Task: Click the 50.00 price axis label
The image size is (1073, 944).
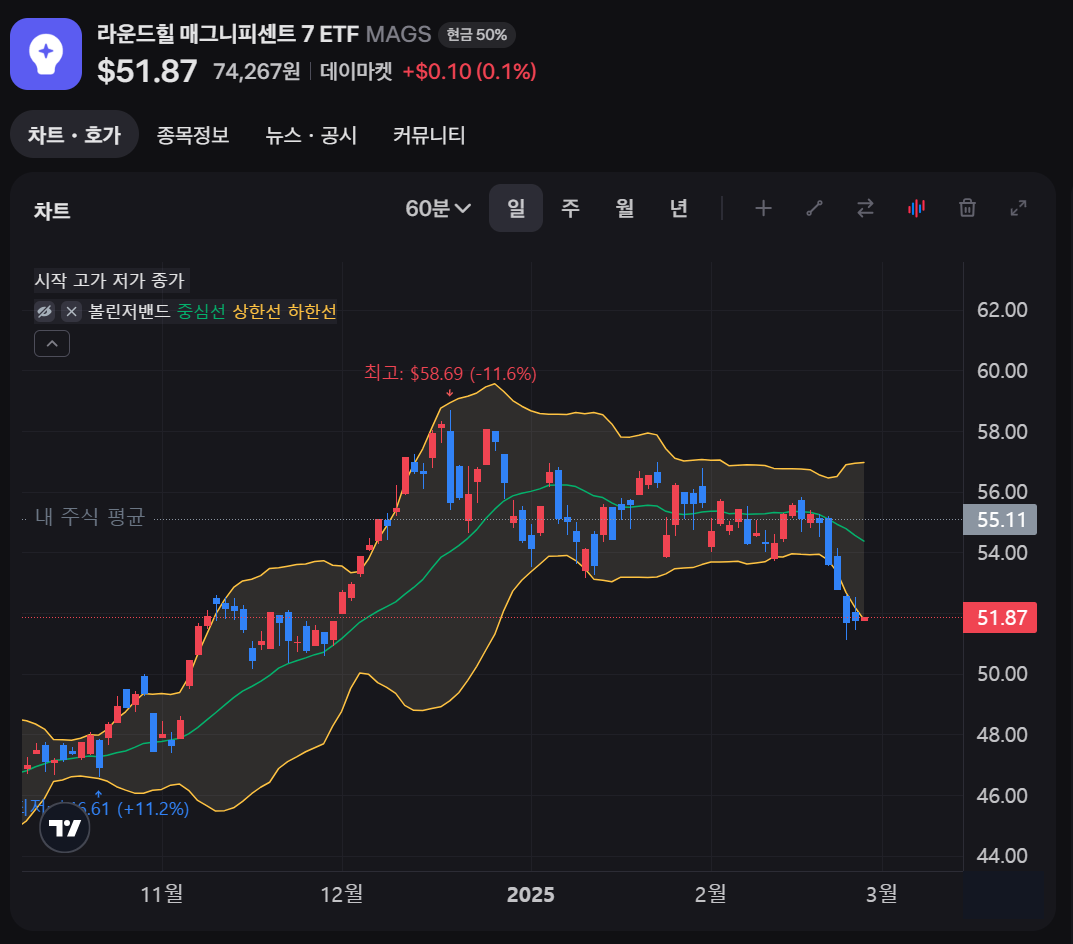Action: pos(1003,674)
